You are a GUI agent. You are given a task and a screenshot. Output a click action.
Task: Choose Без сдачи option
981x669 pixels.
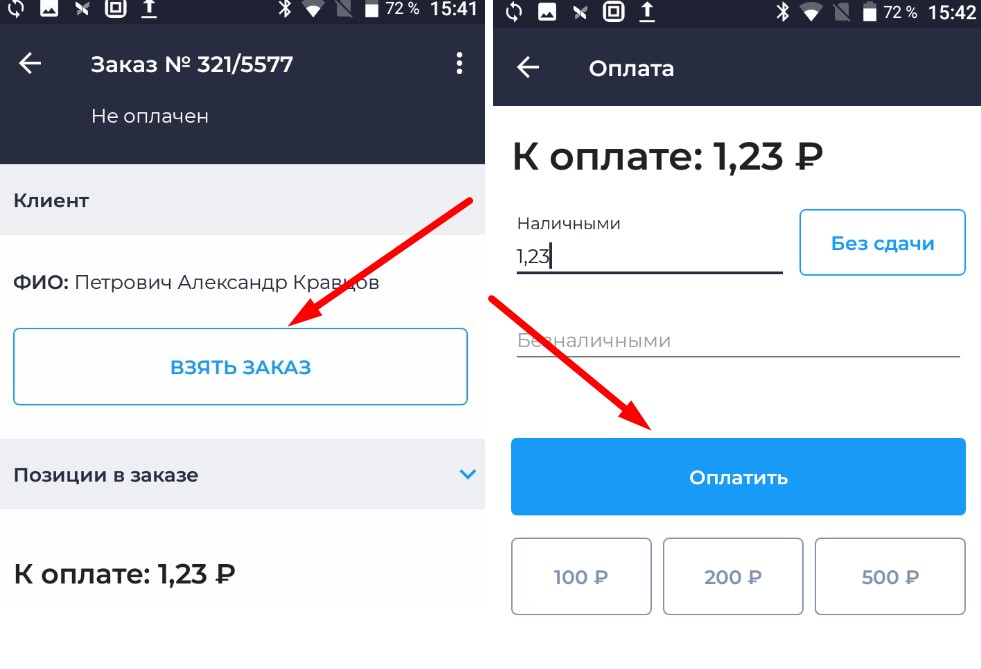pyautogui.click(x=882, y=242)
